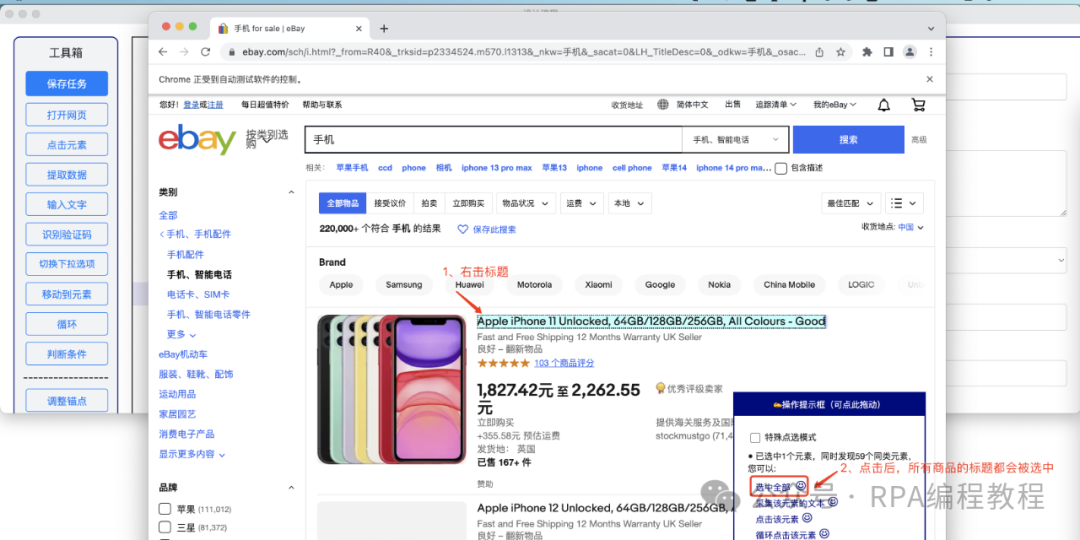Click the 登录 link
The height and width of the screenshot is (540, 1080).
(191, 105)
